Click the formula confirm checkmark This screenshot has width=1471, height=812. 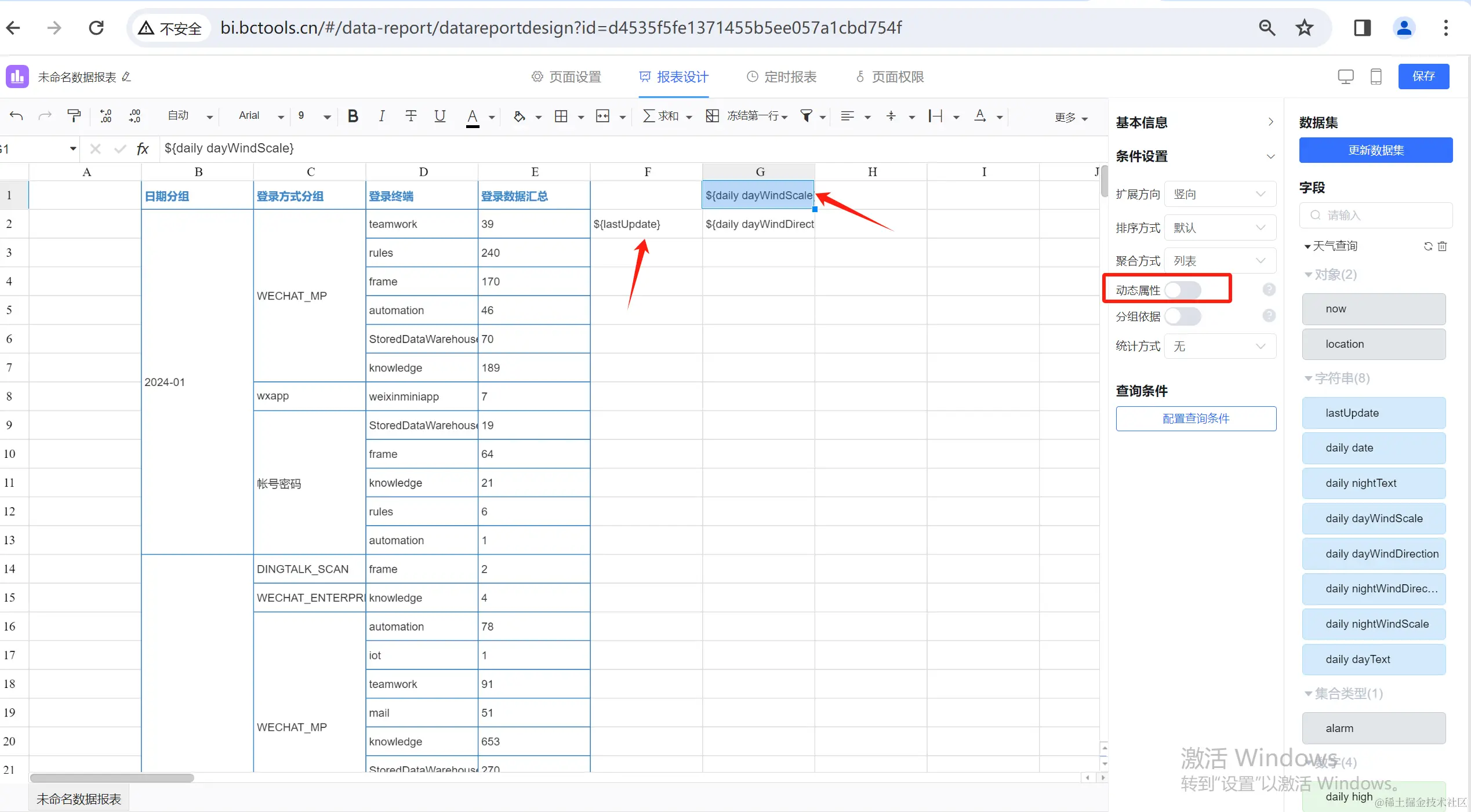(120, 149)
